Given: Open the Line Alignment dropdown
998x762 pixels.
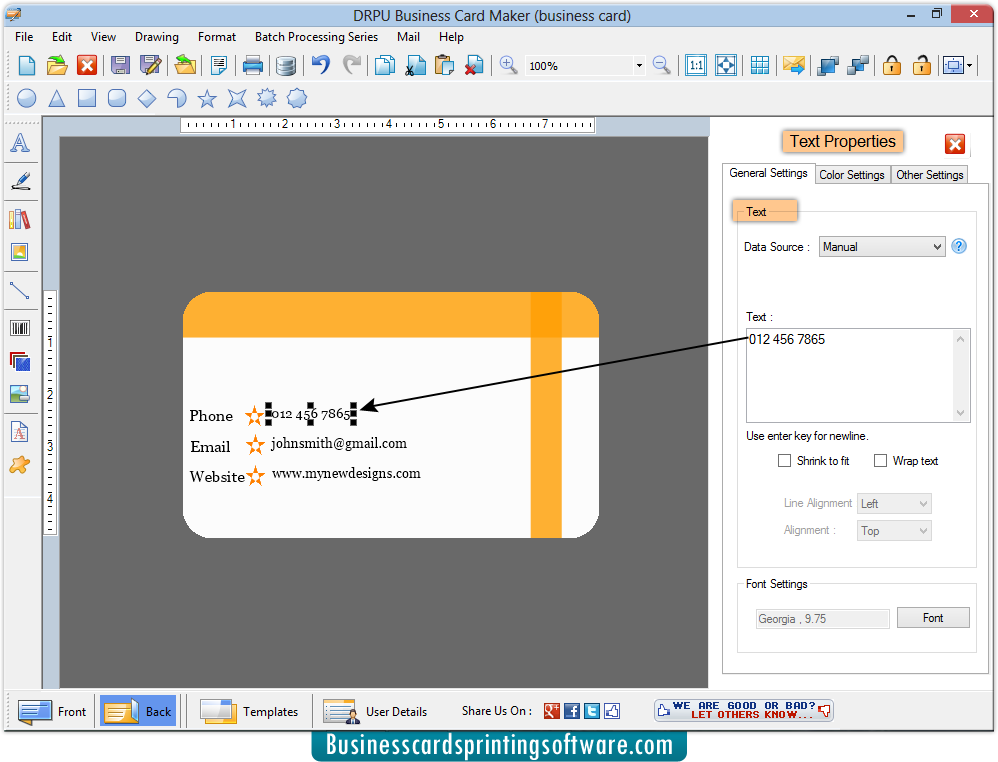Looking at the screenshot, I should [x=893, y=503].
